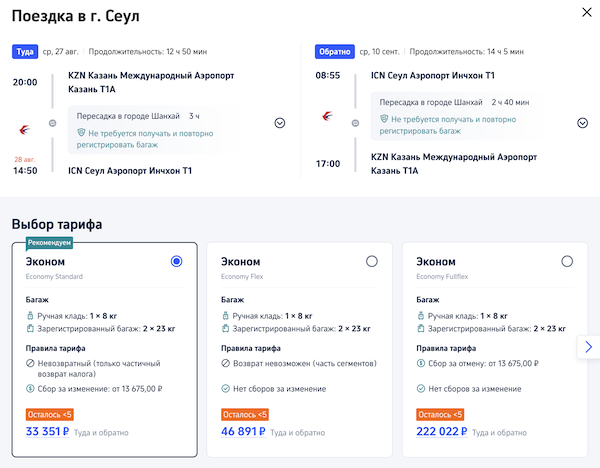The height and width of the screenshot is (468, 600).
Task: Click the return transfer baggage shield icon
Action: click(x=384, y=120)
